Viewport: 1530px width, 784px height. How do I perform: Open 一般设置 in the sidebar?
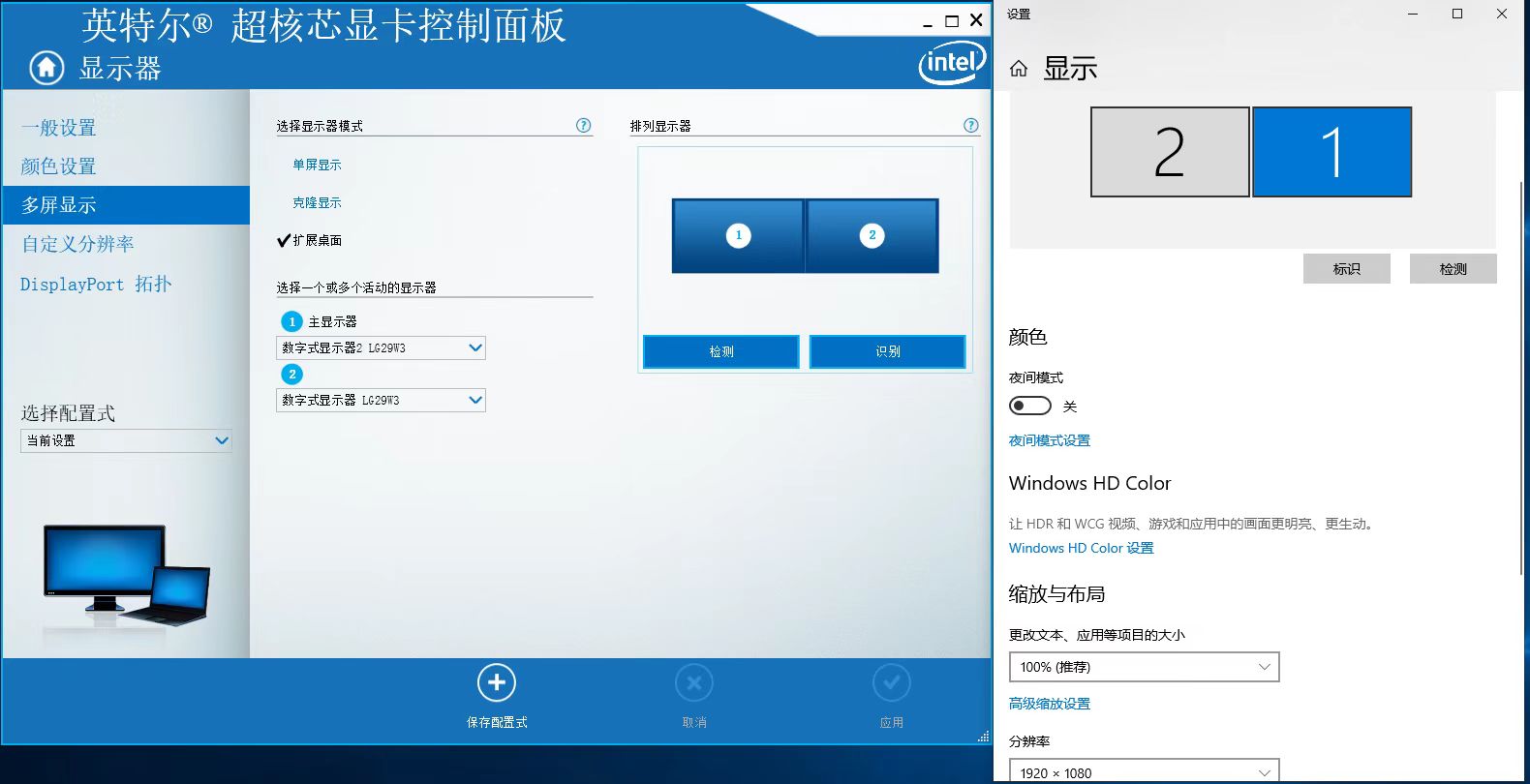pos(59,128)
